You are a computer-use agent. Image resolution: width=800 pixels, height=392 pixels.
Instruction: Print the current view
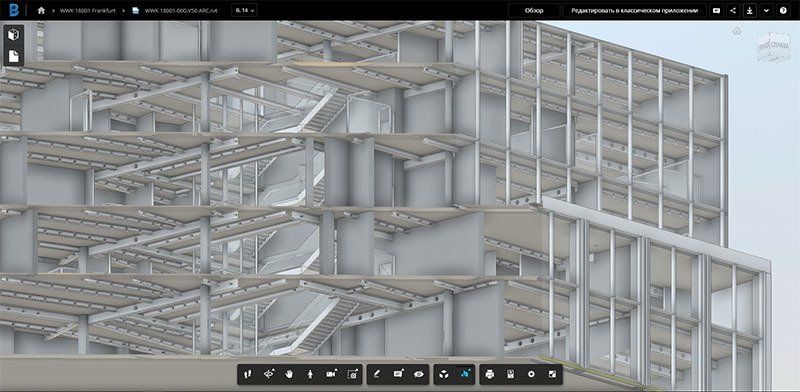pyautogui.click(x=490, y=374)
